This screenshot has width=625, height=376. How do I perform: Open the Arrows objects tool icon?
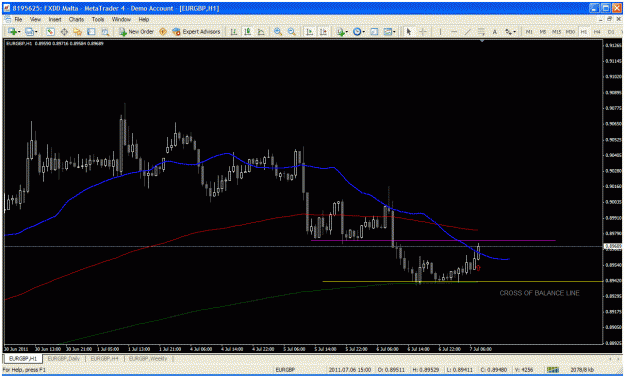(508, 31)
